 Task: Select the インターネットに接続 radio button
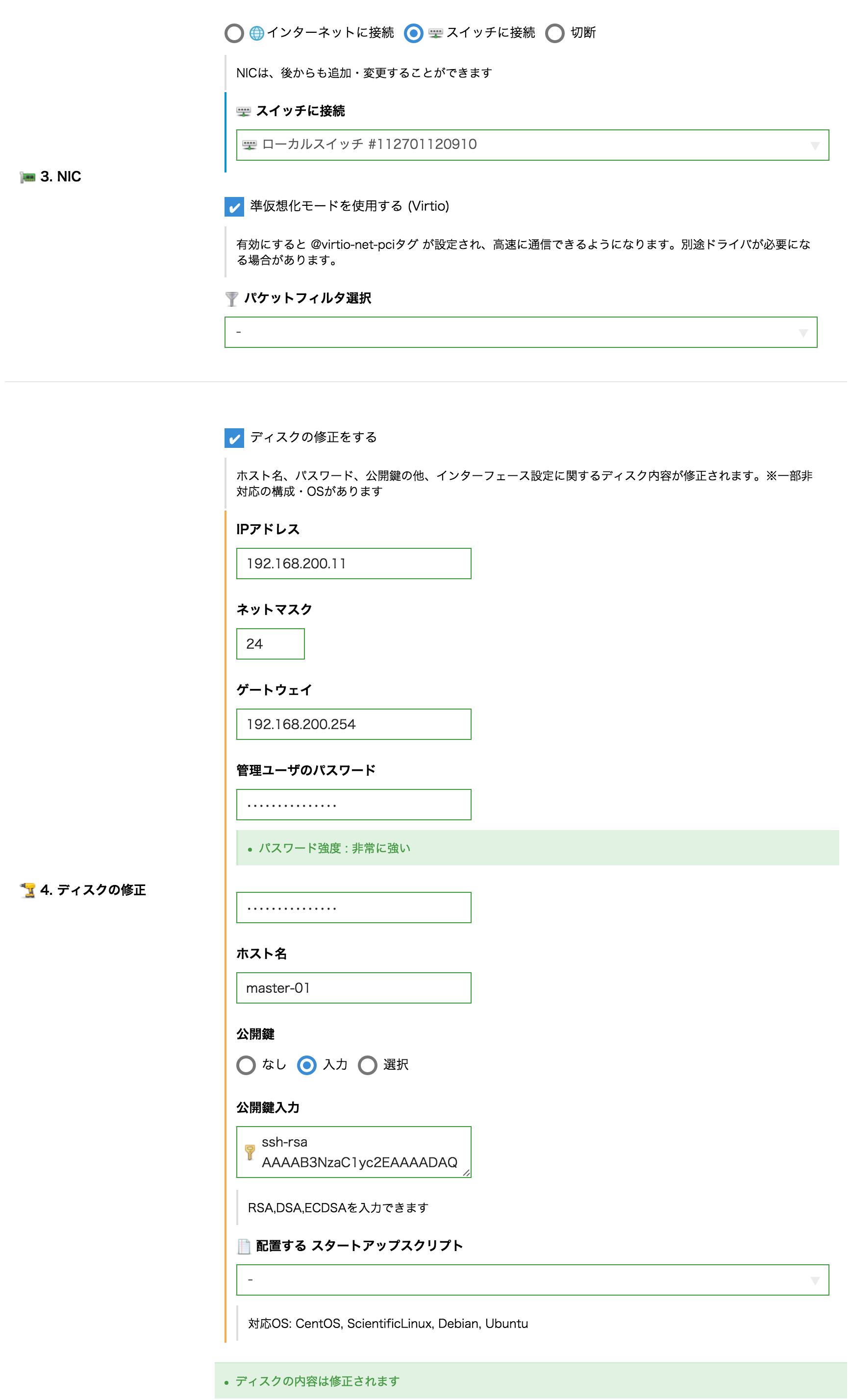point(234,33)
